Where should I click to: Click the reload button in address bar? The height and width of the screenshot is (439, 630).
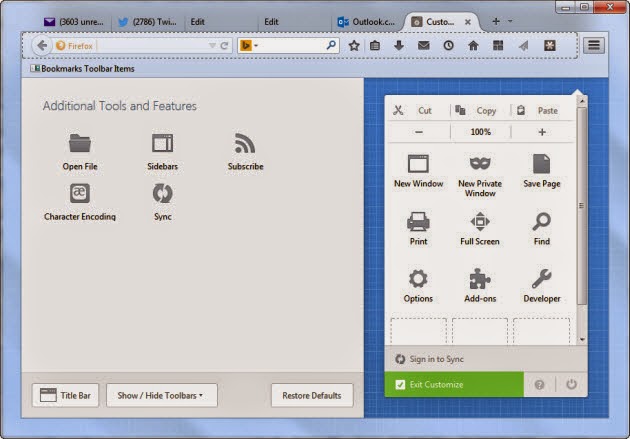tap(224, 46)
